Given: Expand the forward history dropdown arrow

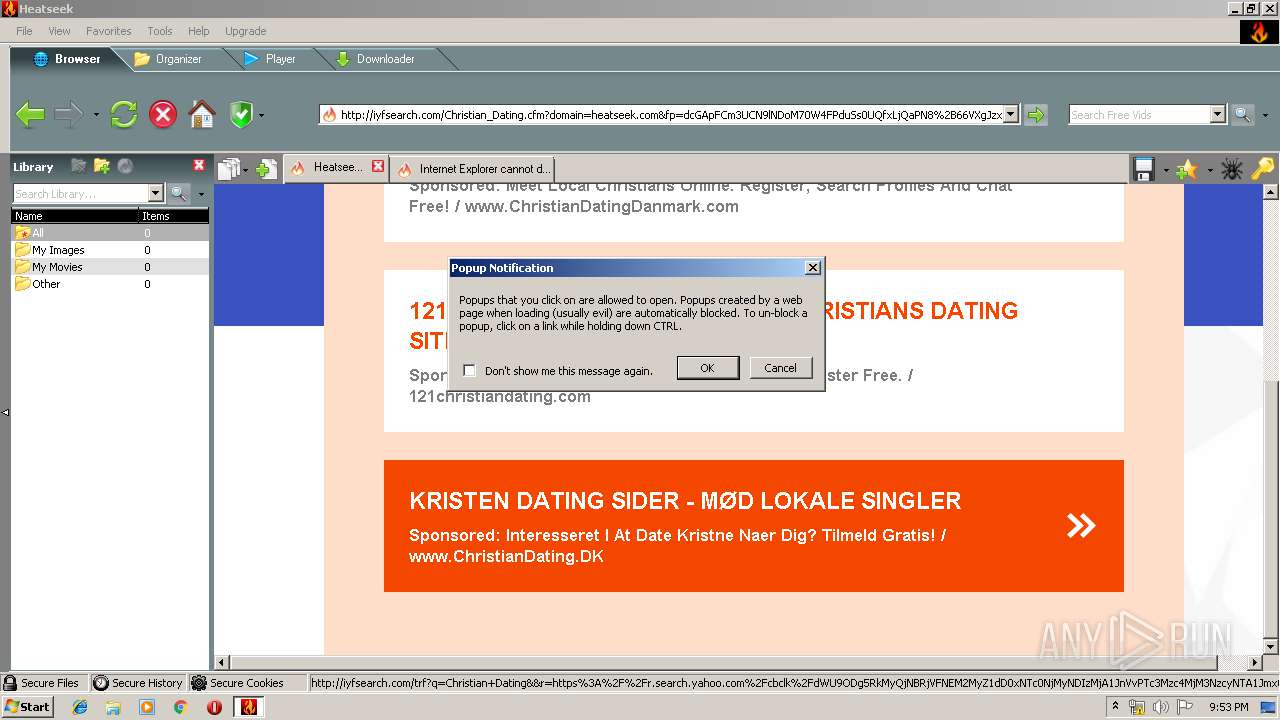Looking at the screenshot, I should click(96, 115).
